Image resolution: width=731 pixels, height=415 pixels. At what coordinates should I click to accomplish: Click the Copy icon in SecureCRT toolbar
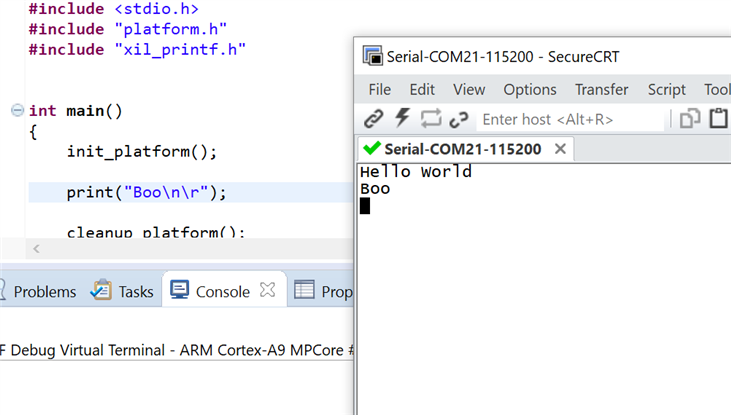pyautogui.click(x=690, y=118)
